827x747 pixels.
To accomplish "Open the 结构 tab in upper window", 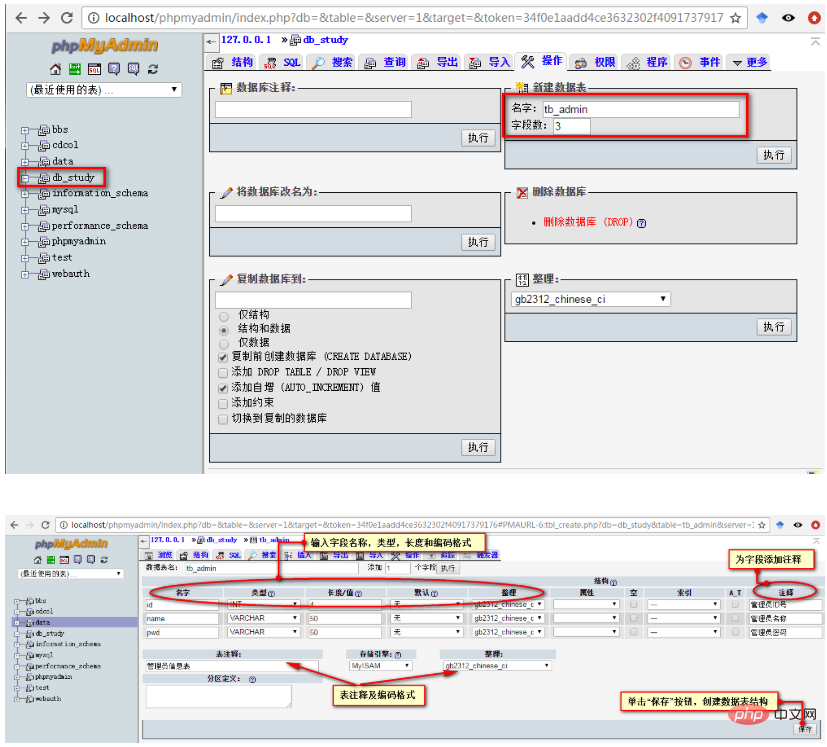I will 233,62.
